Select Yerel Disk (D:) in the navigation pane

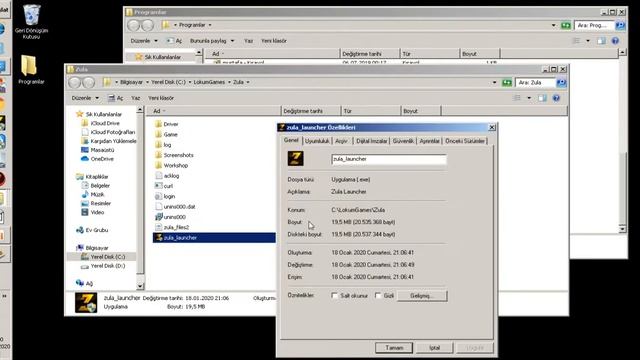tap(103, 266)
